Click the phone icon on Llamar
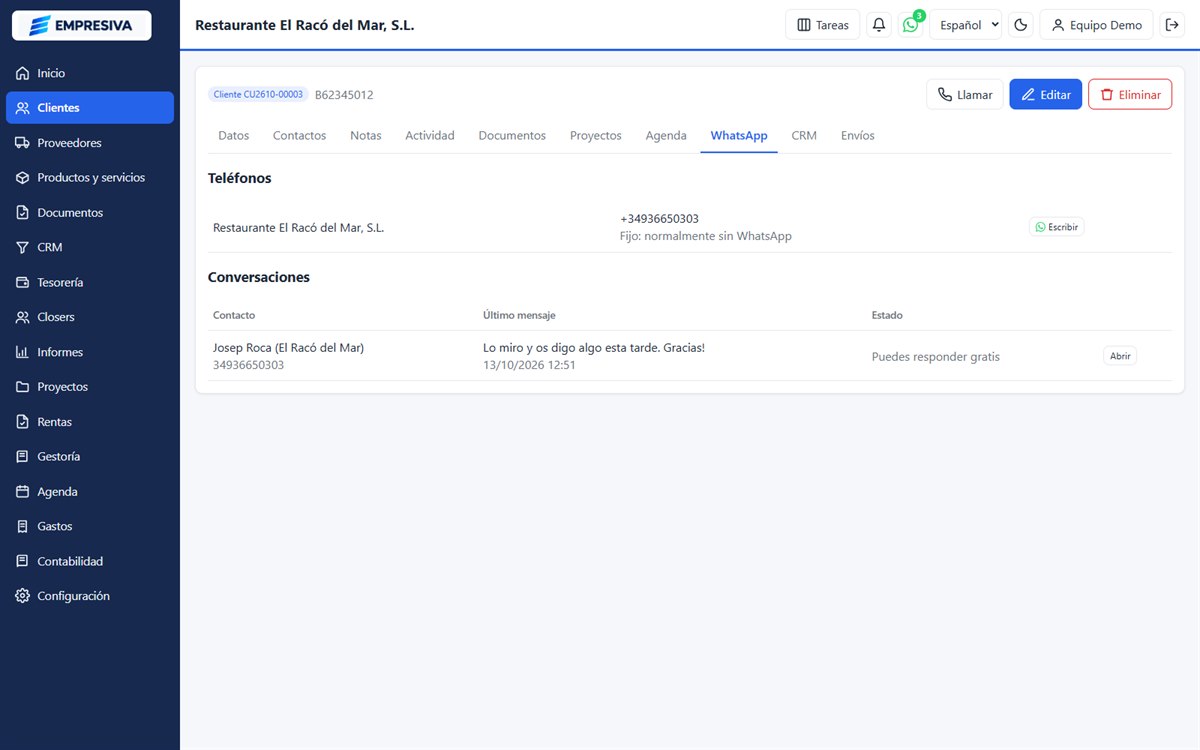The height and width of the screenshot is (750, 1200). (944, 95)
